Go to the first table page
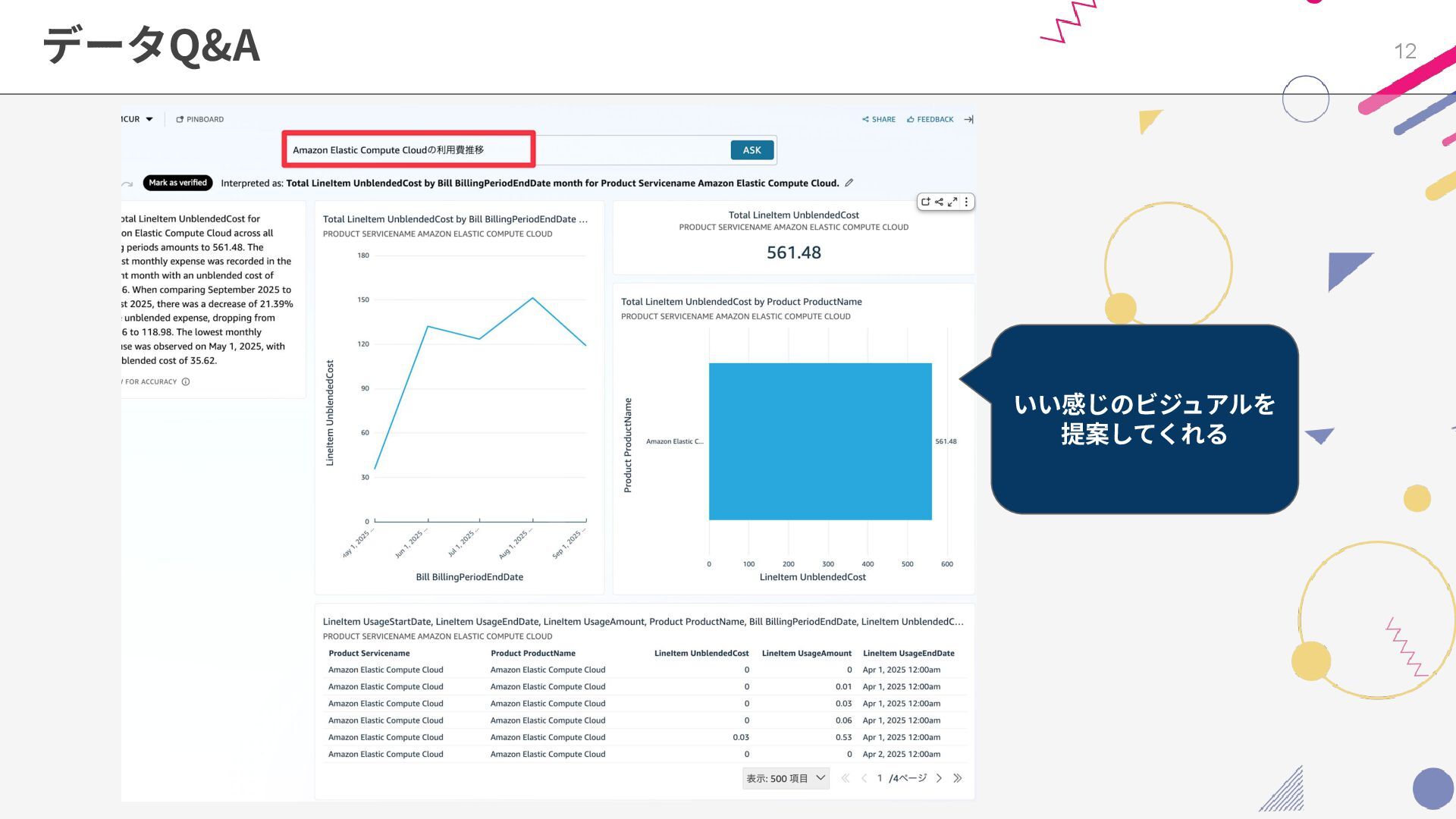Viewport: 1456px width, 819px height. [x=846, y=778]
